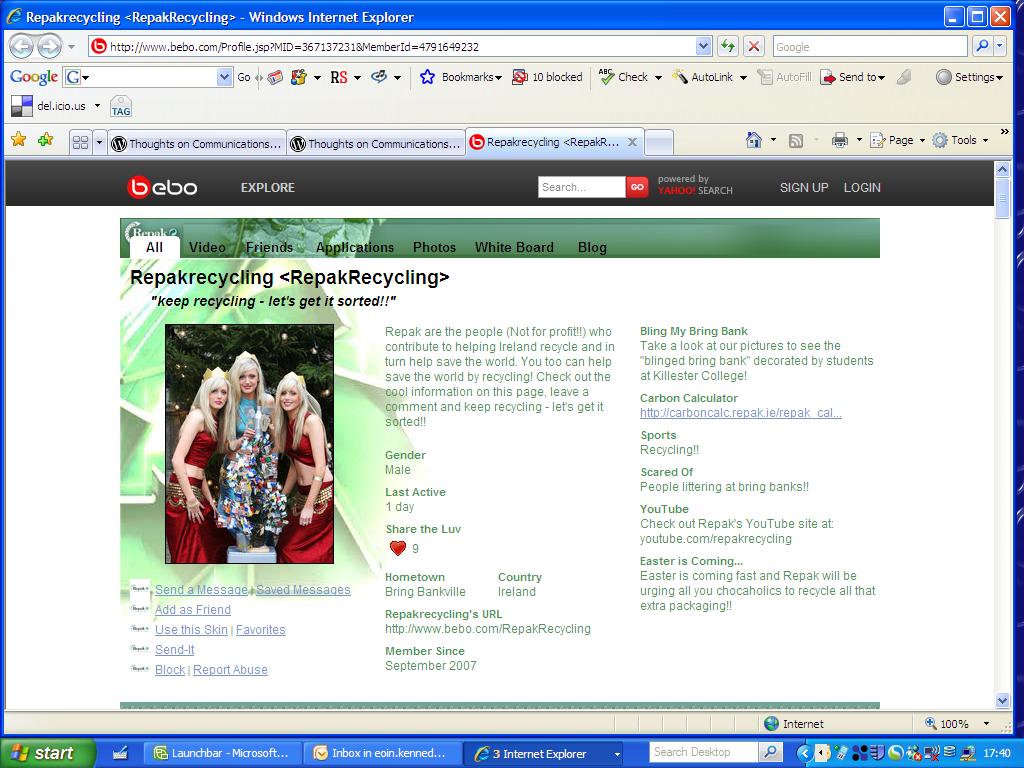Expand the Page menu dropdown
Image resolution: width=1024 pixels, height=768 pixels.
coord(923,140)
